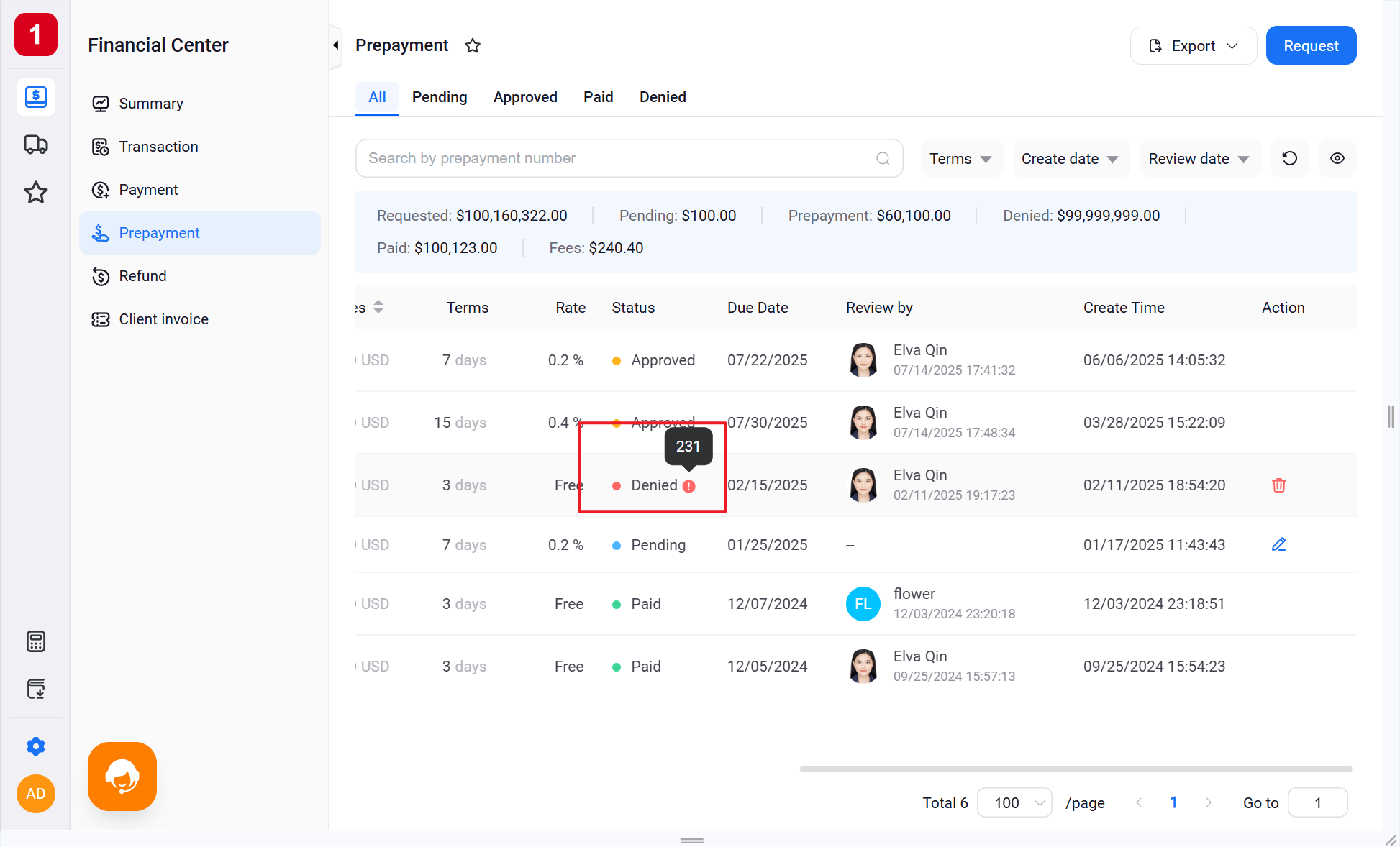Image resolution: width=1400 pixels, height=847 pixels.
Task: Click Approved status in 07/22/2025 row
Action: coord(653,360)
